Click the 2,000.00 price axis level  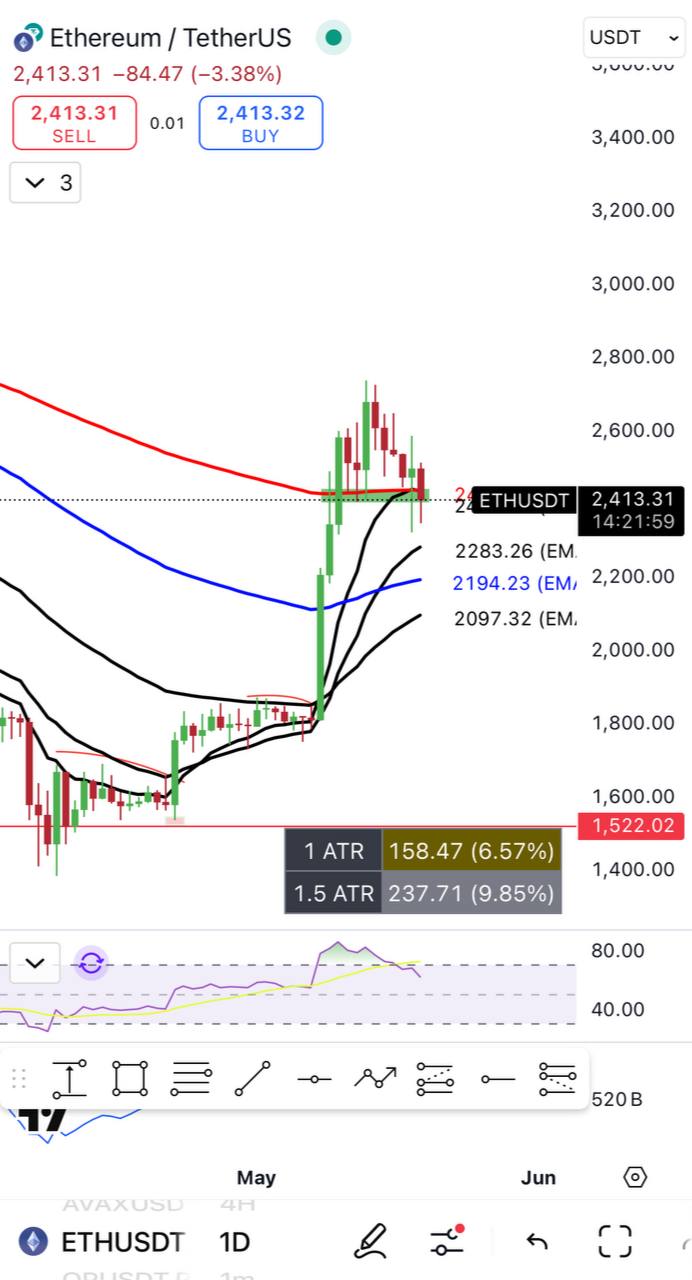[633, 649]
